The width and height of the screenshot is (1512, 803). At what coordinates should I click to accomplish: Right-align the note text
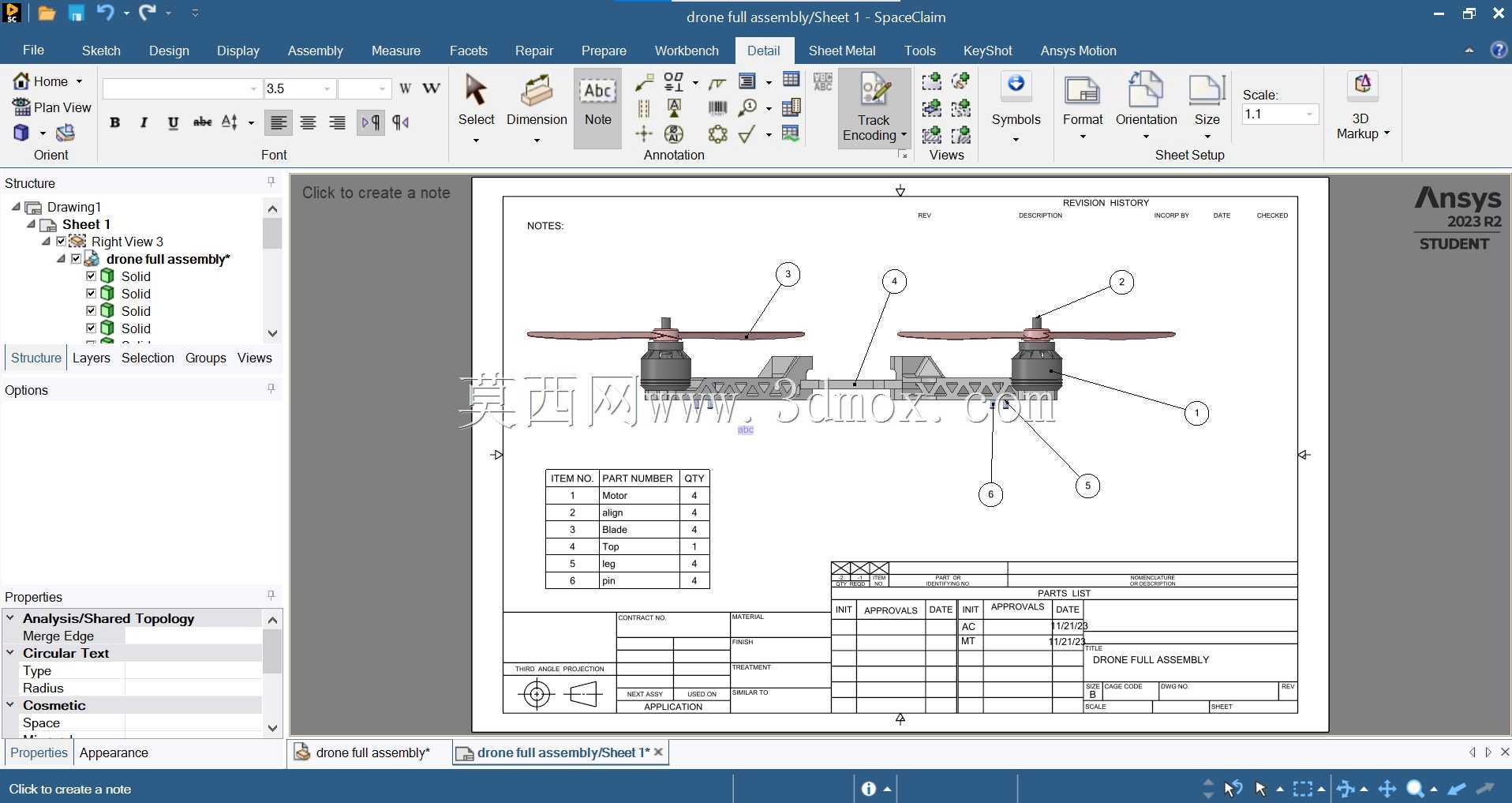pyautogui.click(x=337, y=122)
